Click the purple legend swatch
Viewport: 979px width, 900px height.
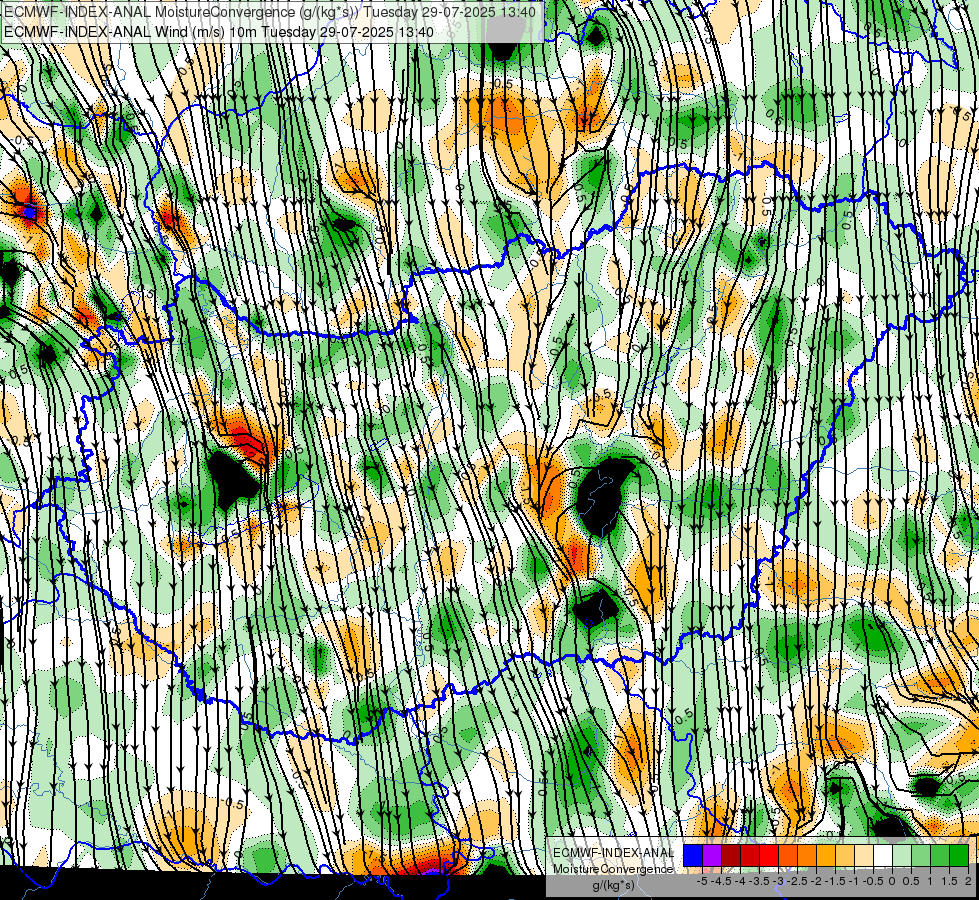712,855
